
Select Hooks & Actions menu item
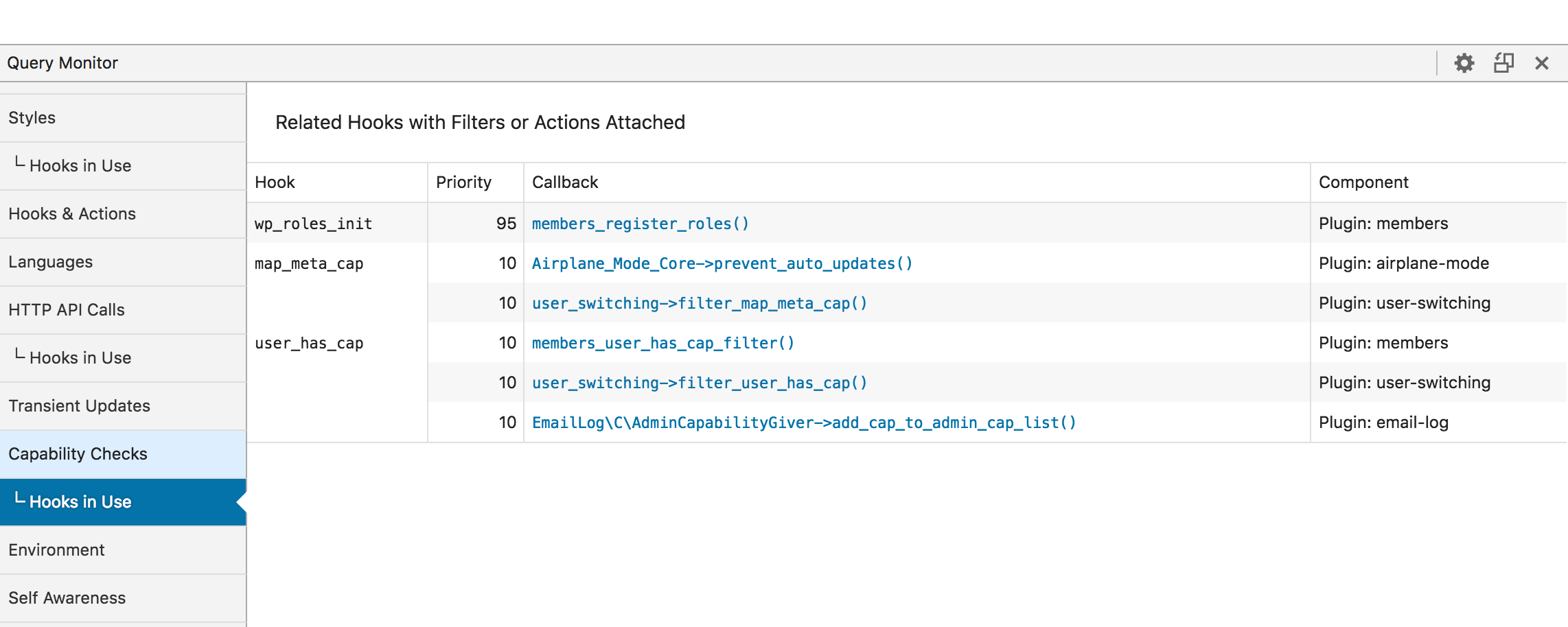coord(123,214)
